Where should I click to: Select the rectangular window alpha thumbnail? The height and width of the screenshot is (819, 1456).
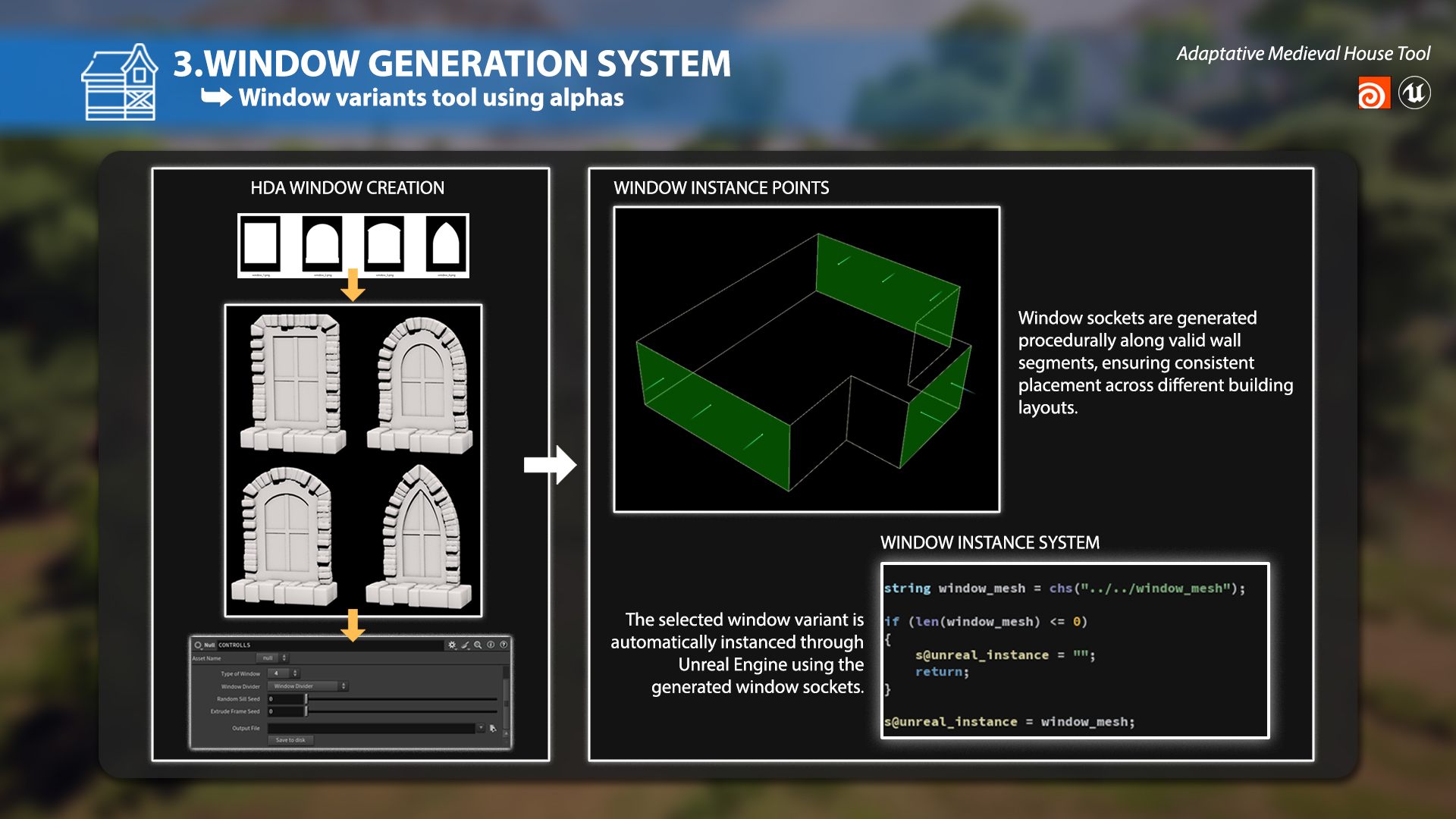pos(261,243)
